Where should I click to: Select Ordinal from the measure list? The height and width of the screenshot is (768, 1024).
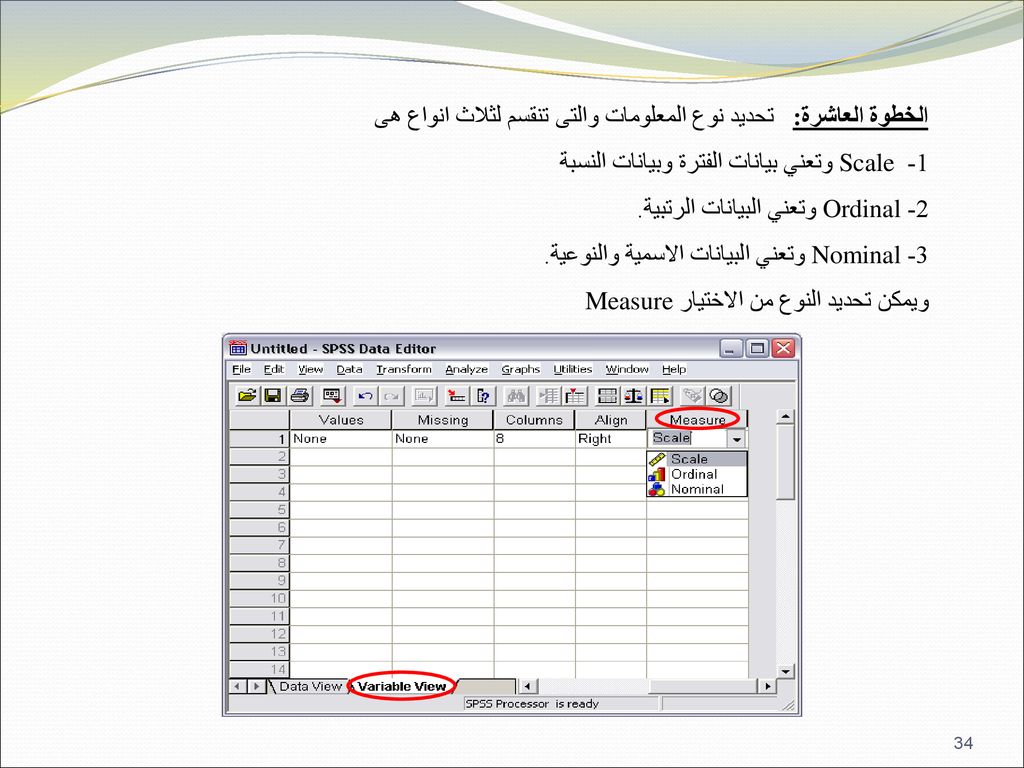(697, 474)
